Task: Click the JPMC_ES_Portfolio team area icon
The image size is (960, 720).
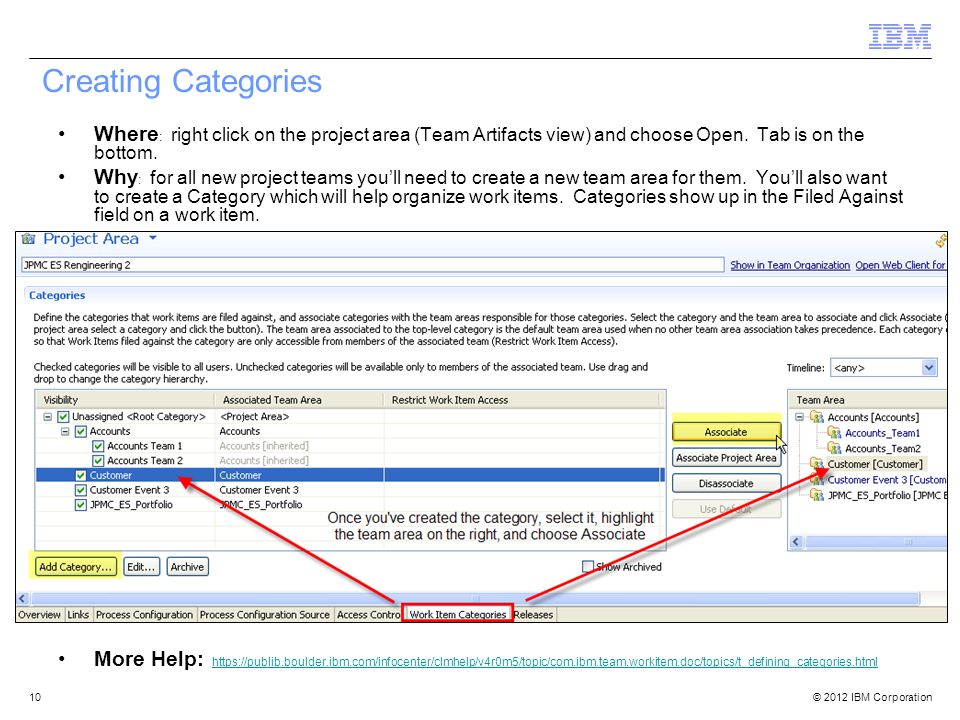Action: [817, 495]
